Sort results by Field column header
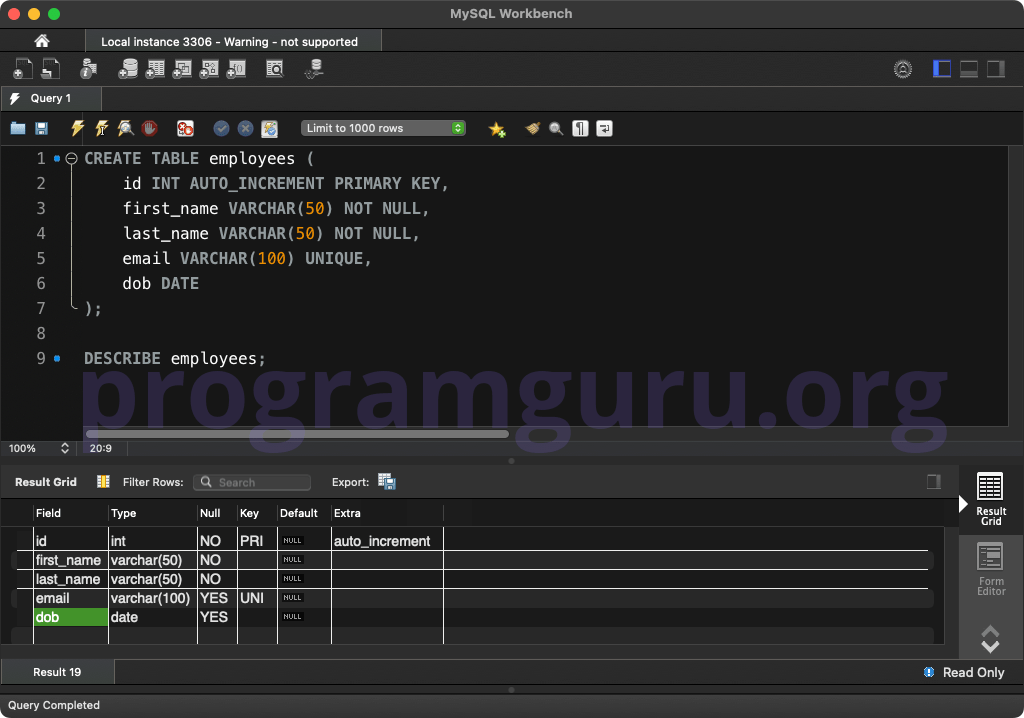Image resolution: width=1024 pixels, height=718 pixels. [71, 513]
